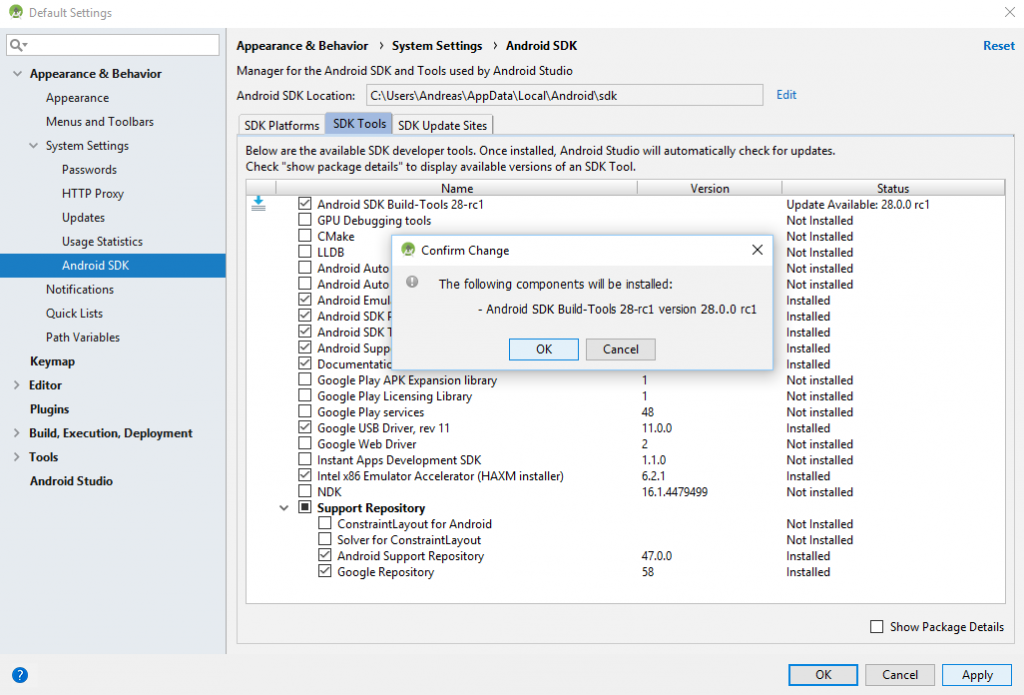Image resolution: width=1024 pixels, height=695 pixels.
Task: Open the SDK Update Sites tab
Action: click(443, 125)
